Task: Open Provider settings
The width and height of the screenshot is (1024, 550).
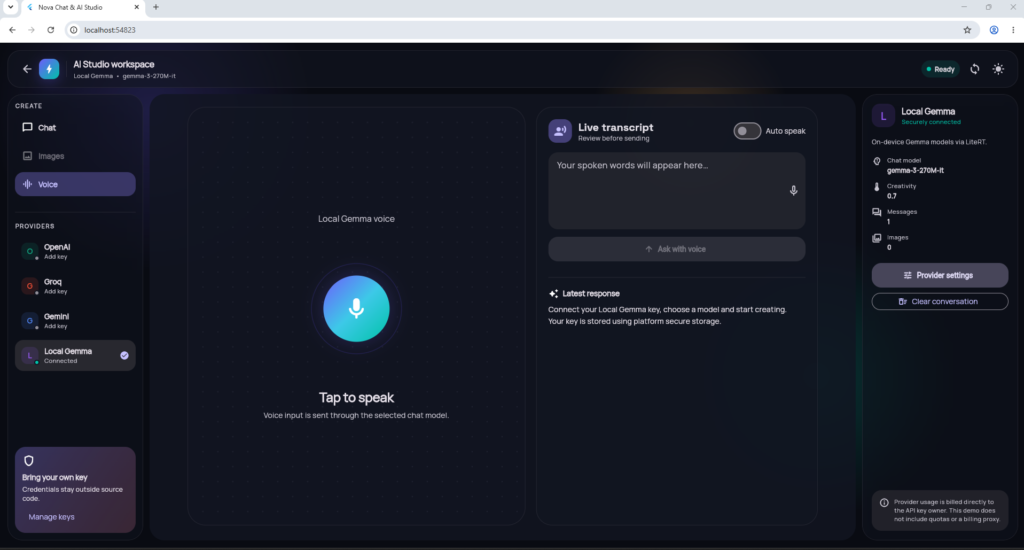Action: (x=940, y=275)
